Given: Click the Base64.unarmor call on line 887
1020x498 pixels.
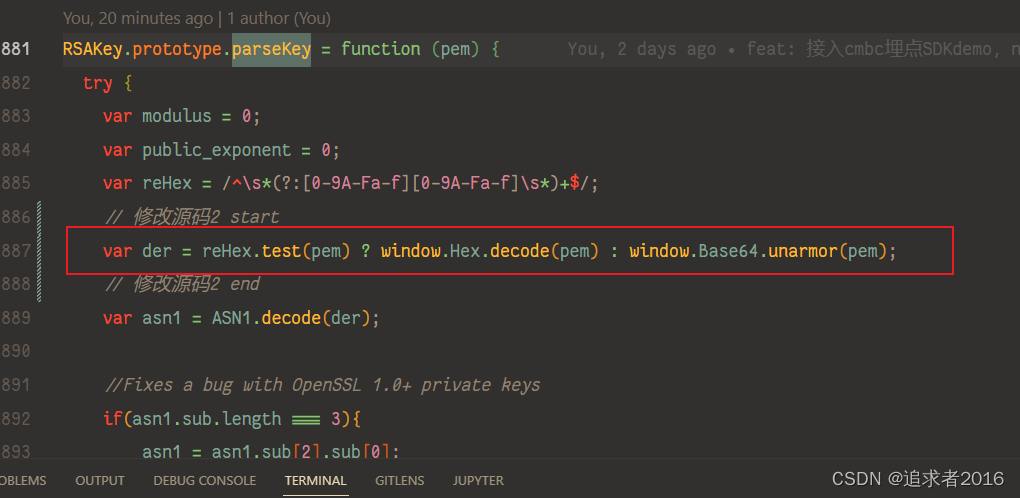Looking at the screenshot, I should pos(793,251).
